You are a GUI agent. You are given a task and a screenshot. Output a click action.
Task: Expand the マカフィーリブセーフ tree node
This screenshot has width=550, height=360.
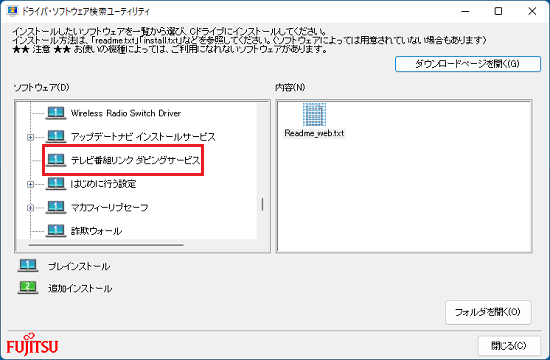pyautogui.click(x=31, y=208)
